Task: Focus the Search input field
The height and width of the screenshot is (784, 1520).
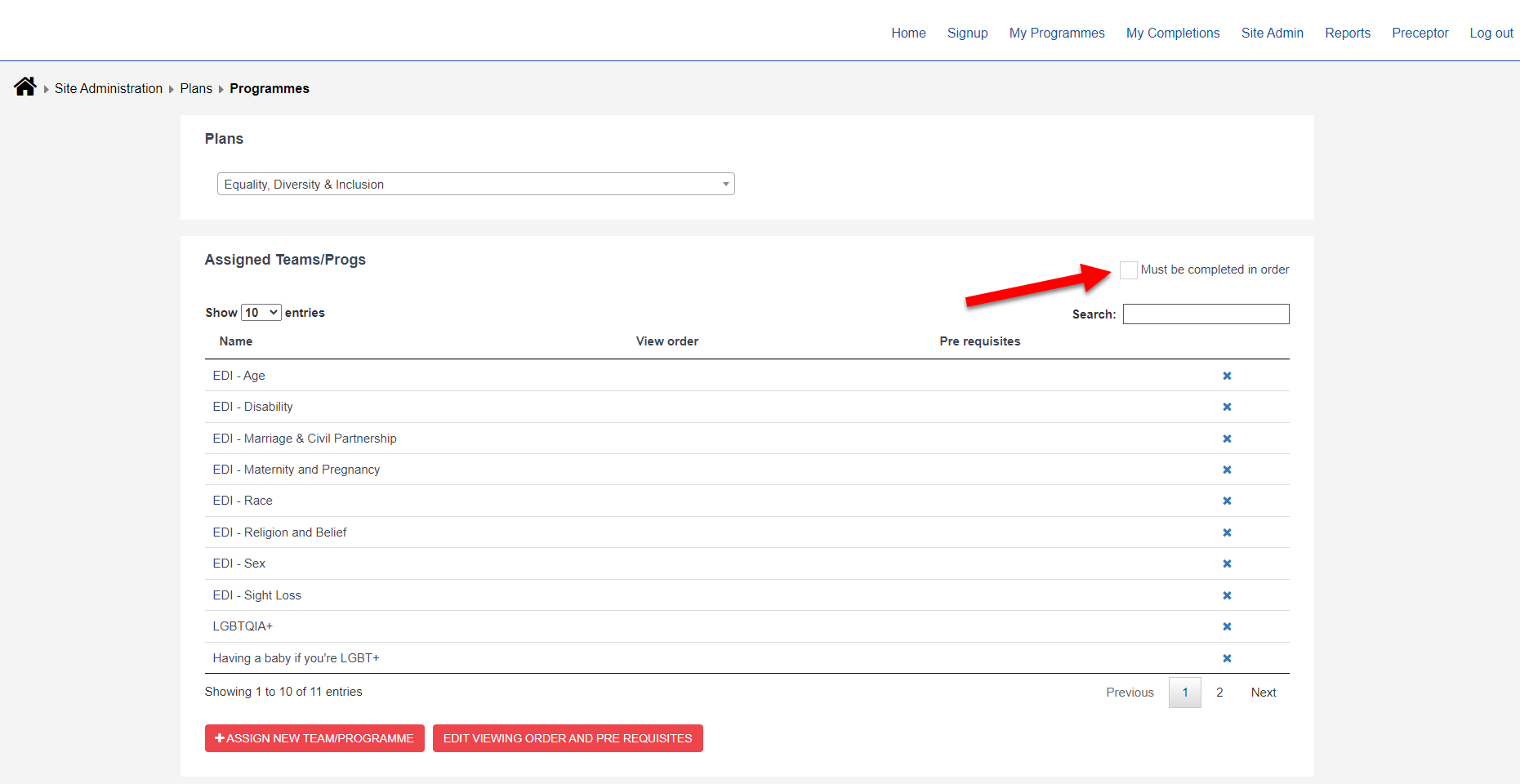Action: click(x=1206, y=314)
